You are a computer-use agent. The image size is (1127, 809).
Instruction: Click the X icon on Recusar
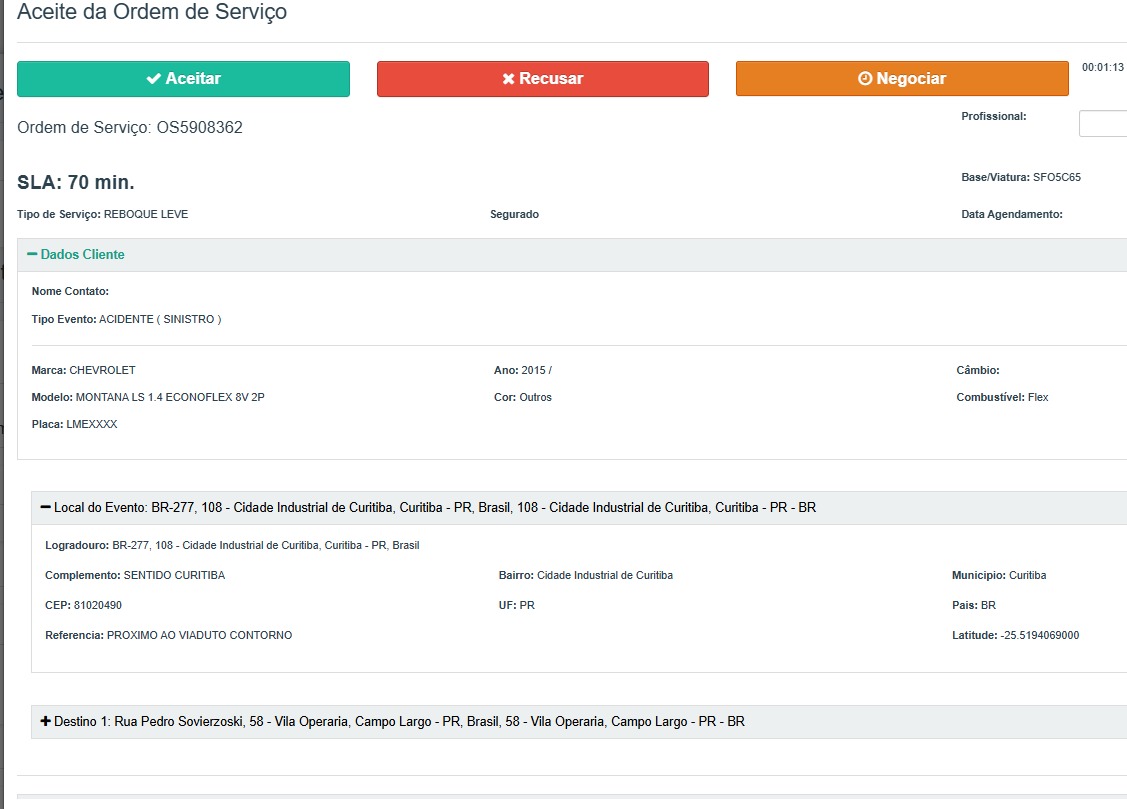pos(508,79)
